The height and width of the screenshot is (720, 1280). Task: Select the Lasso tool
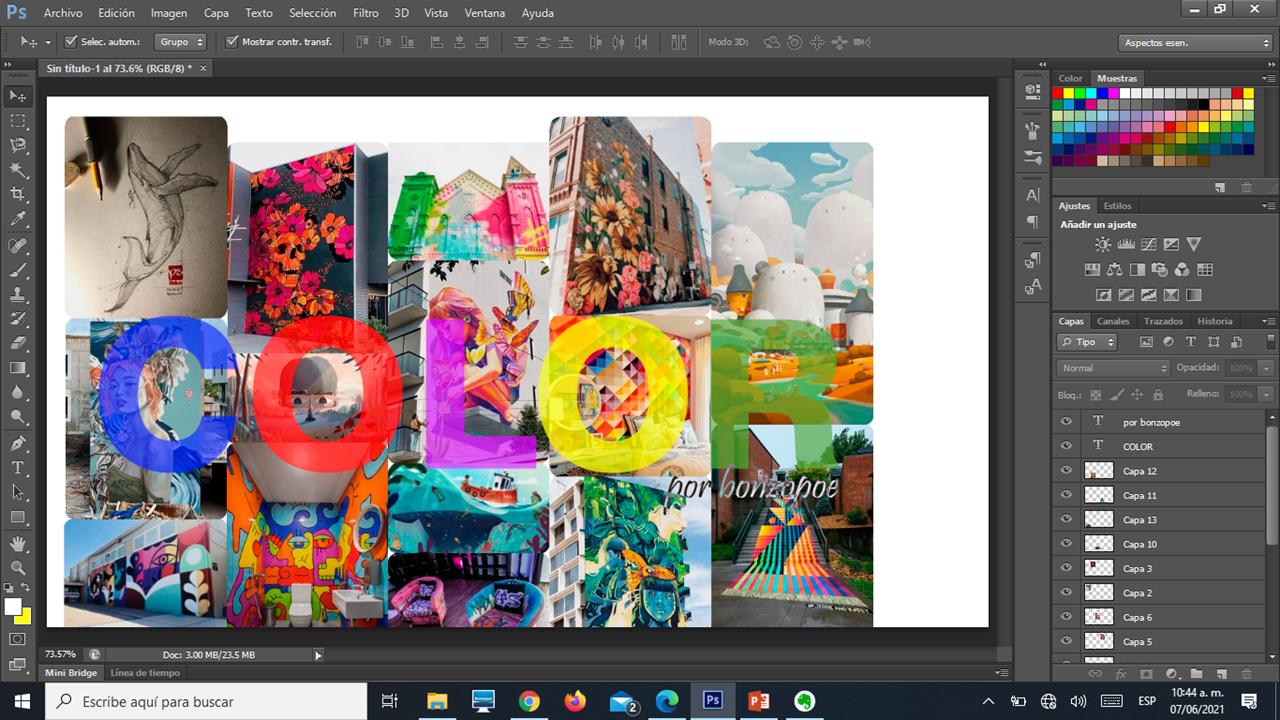[18, 145]
